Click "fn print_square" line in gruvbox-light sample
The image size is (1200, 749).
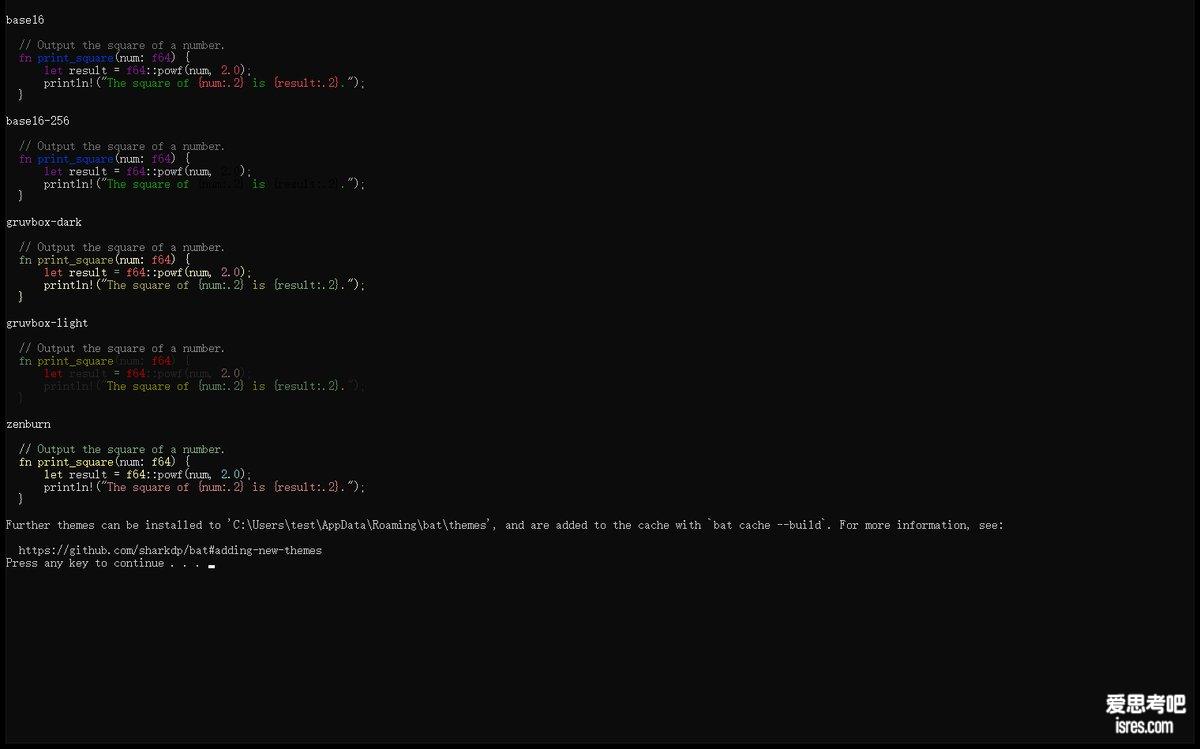105,361
